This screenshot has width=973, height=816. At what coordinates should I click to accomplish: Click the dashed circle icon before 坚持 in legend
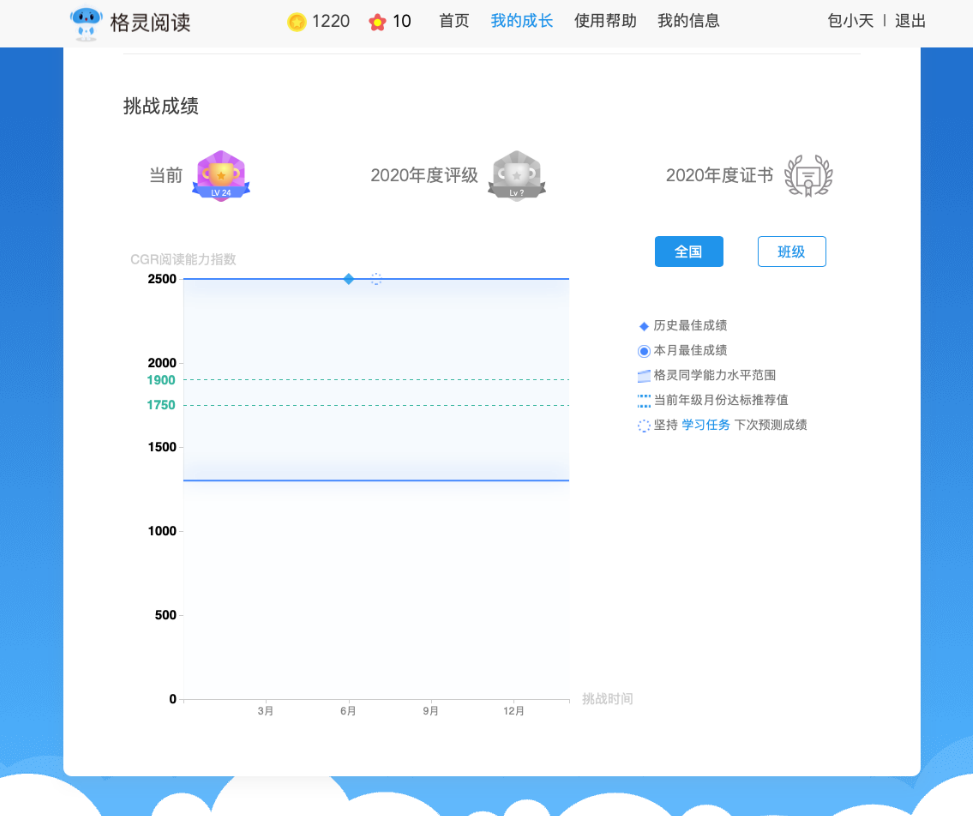point(644,426)
